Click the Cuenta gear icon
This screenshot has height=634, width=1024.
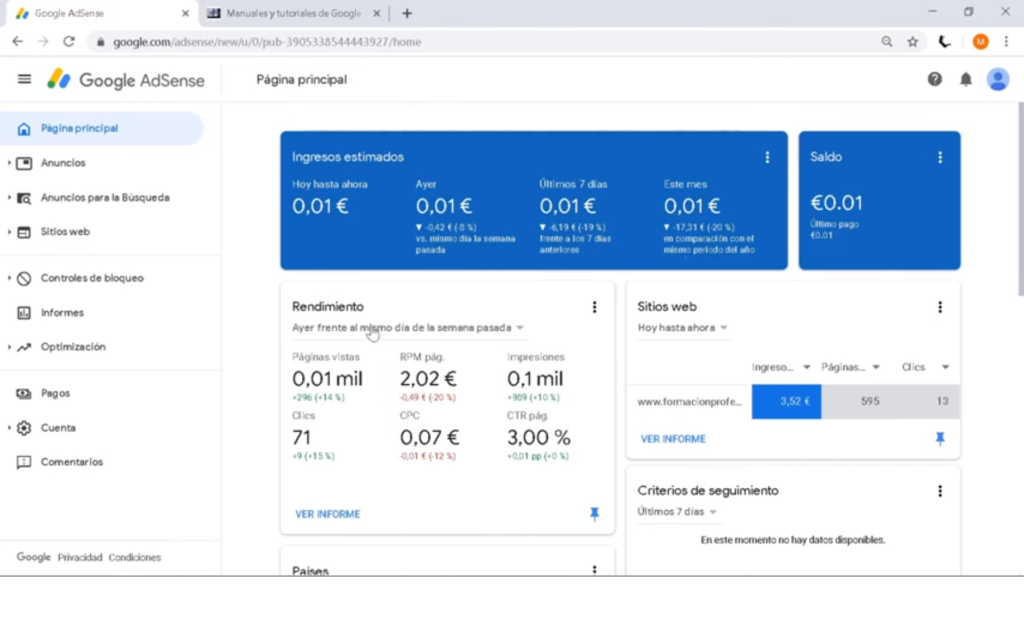coord(24,428)
